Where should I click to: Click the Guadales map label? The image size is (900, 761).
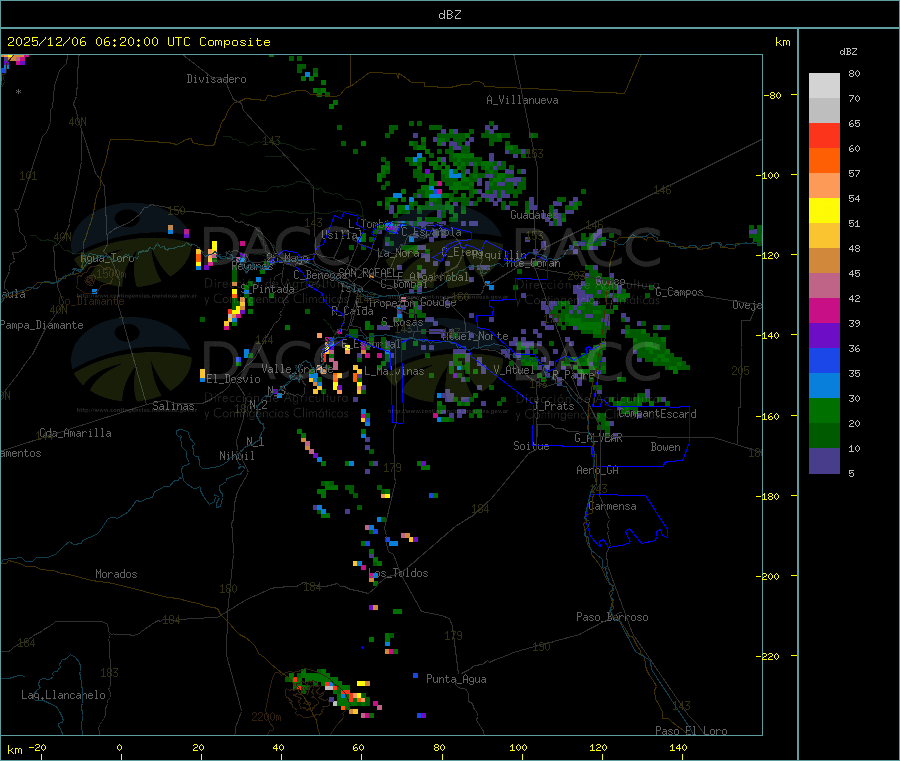[533, 215]
